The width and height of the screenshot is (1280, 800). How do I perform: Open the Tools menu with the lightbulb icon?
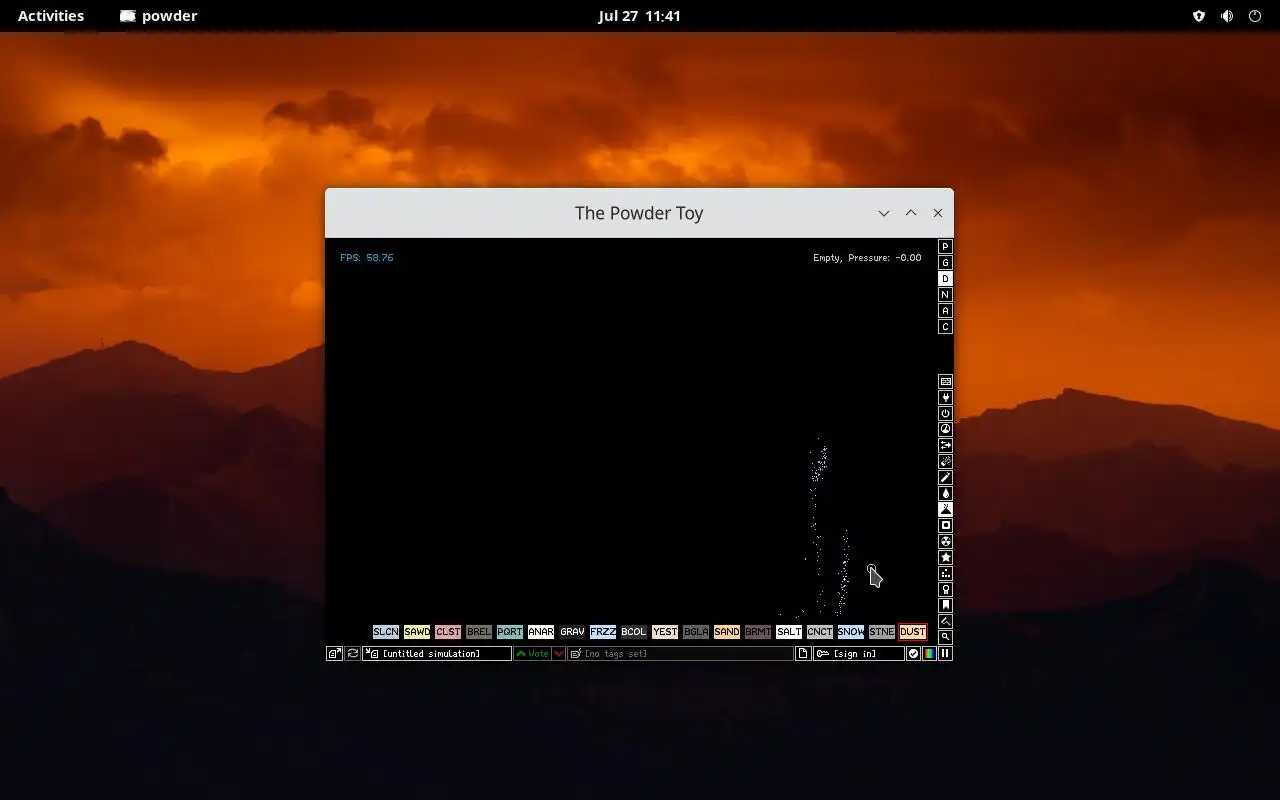[x=945, y=590]
